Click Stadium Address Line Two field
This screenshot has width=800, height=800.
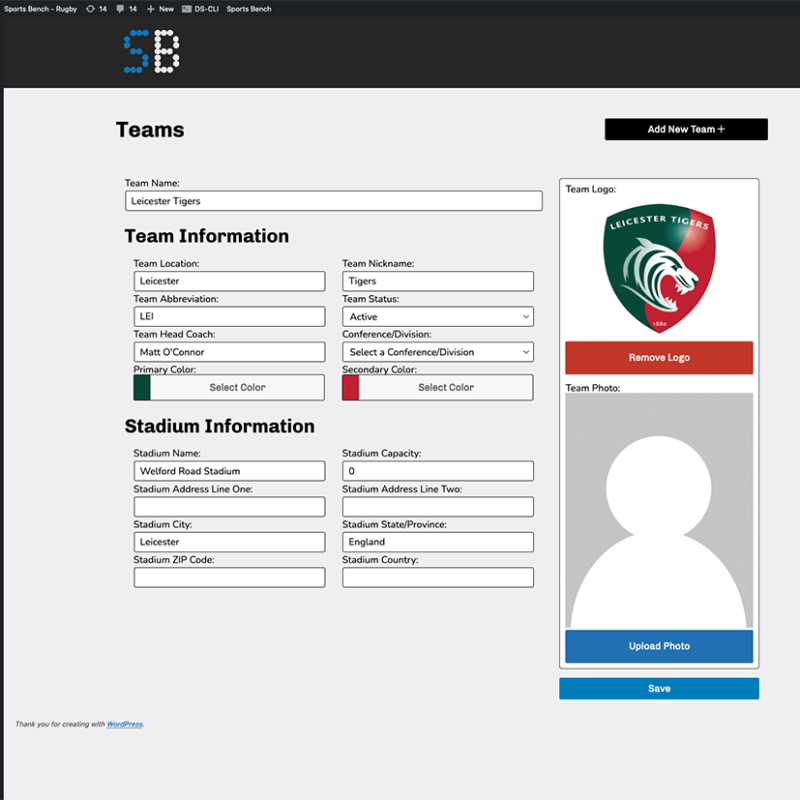[x=438, y=507]
